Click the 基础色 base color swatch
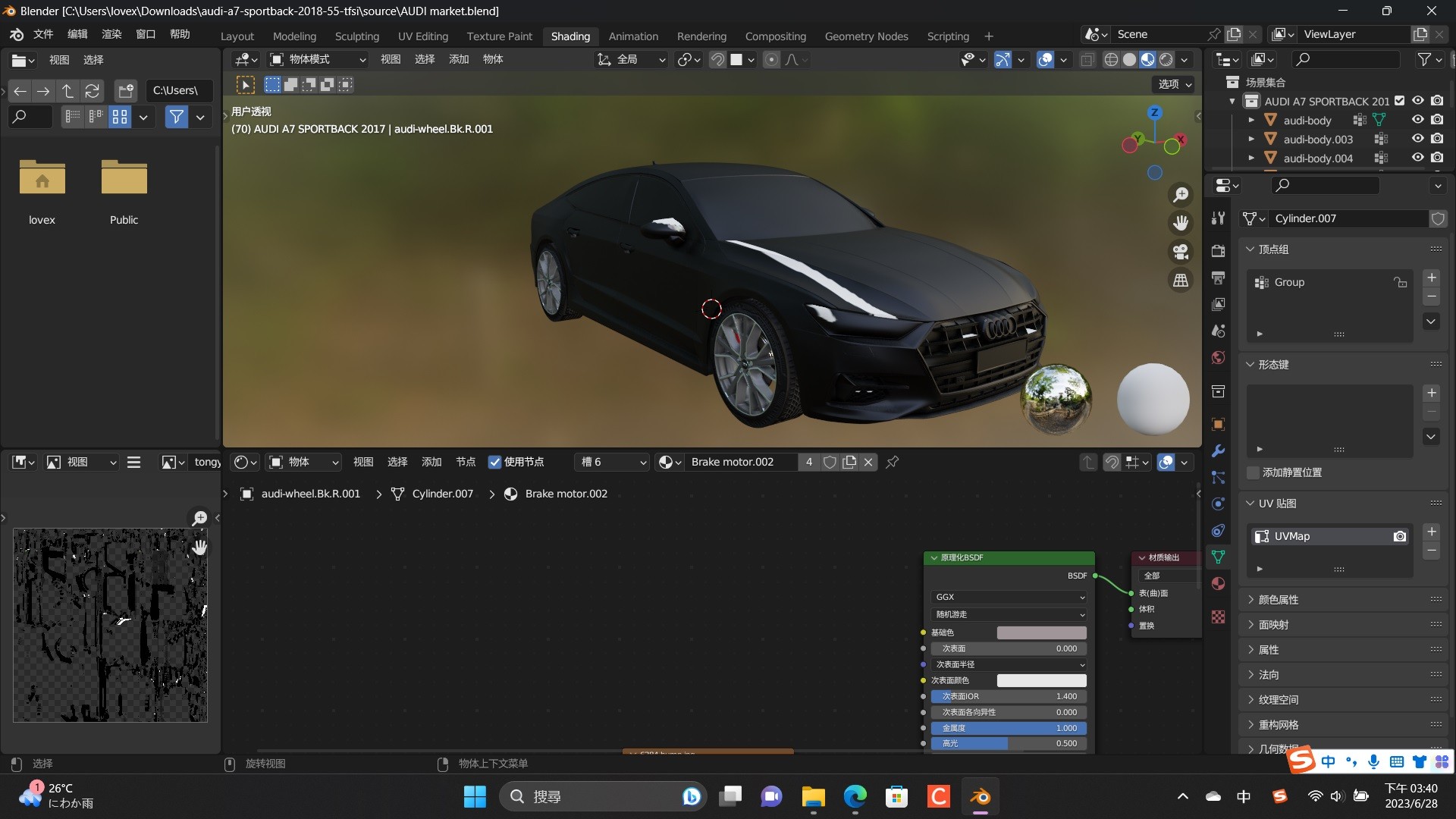1456x819 pixels. pos(1041,632)
